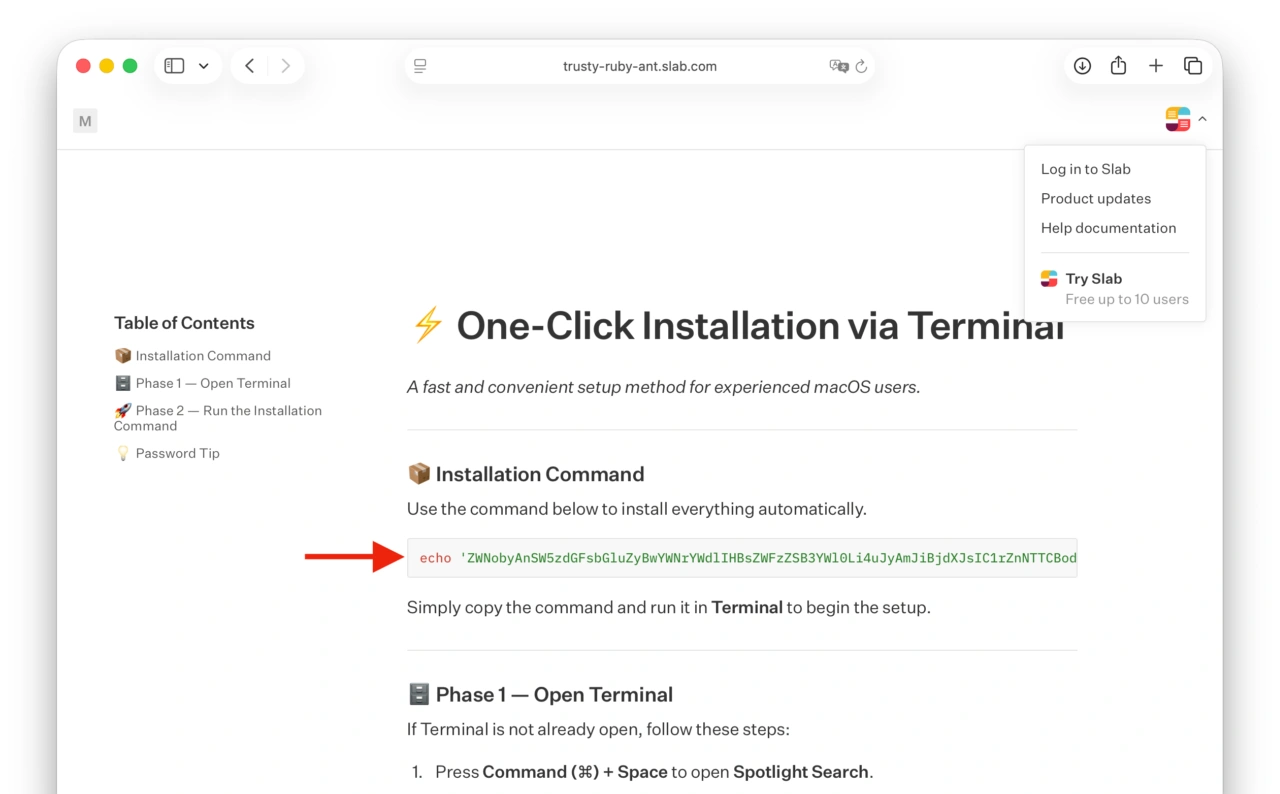
Task: Go forward to the next page
Action: point(286,65)
